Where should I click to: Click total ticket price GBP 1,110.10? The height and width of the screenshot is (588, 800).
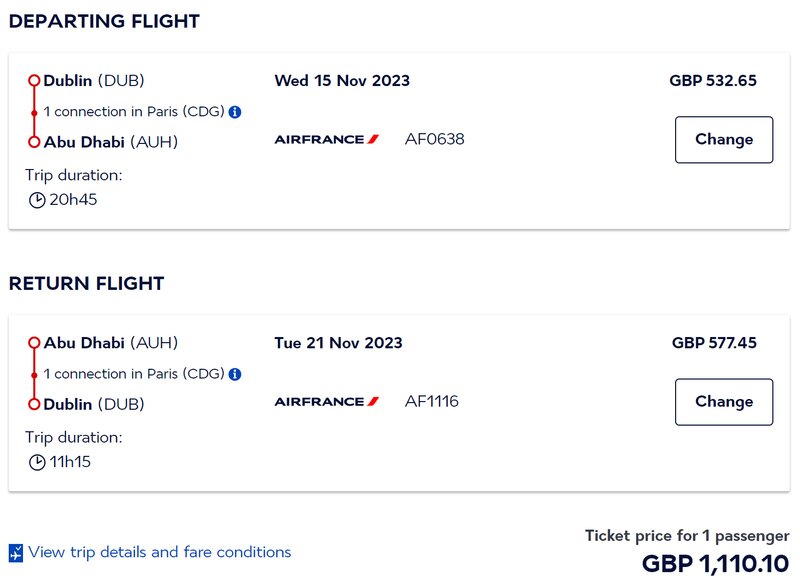(715, 564)
